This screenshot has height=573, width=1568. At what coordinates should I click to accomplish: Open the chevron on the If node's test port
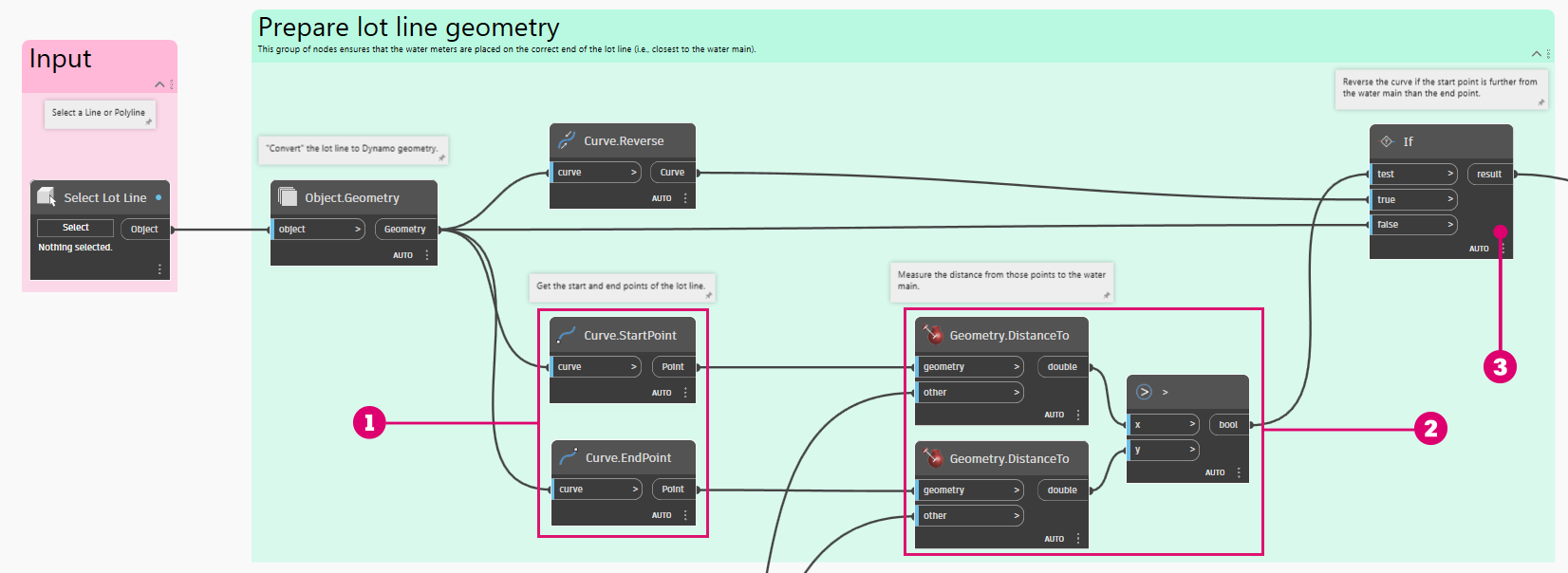tap(1450, 174)
